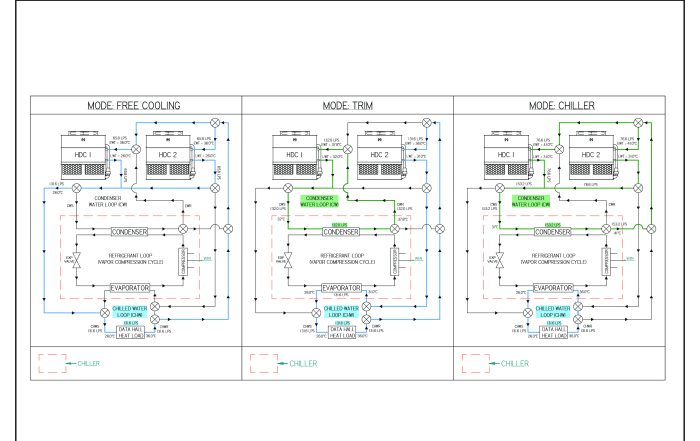700x441 pixels.
Task: Select HDC 2 tower in Chiller diagram
Action: point(592,155)
